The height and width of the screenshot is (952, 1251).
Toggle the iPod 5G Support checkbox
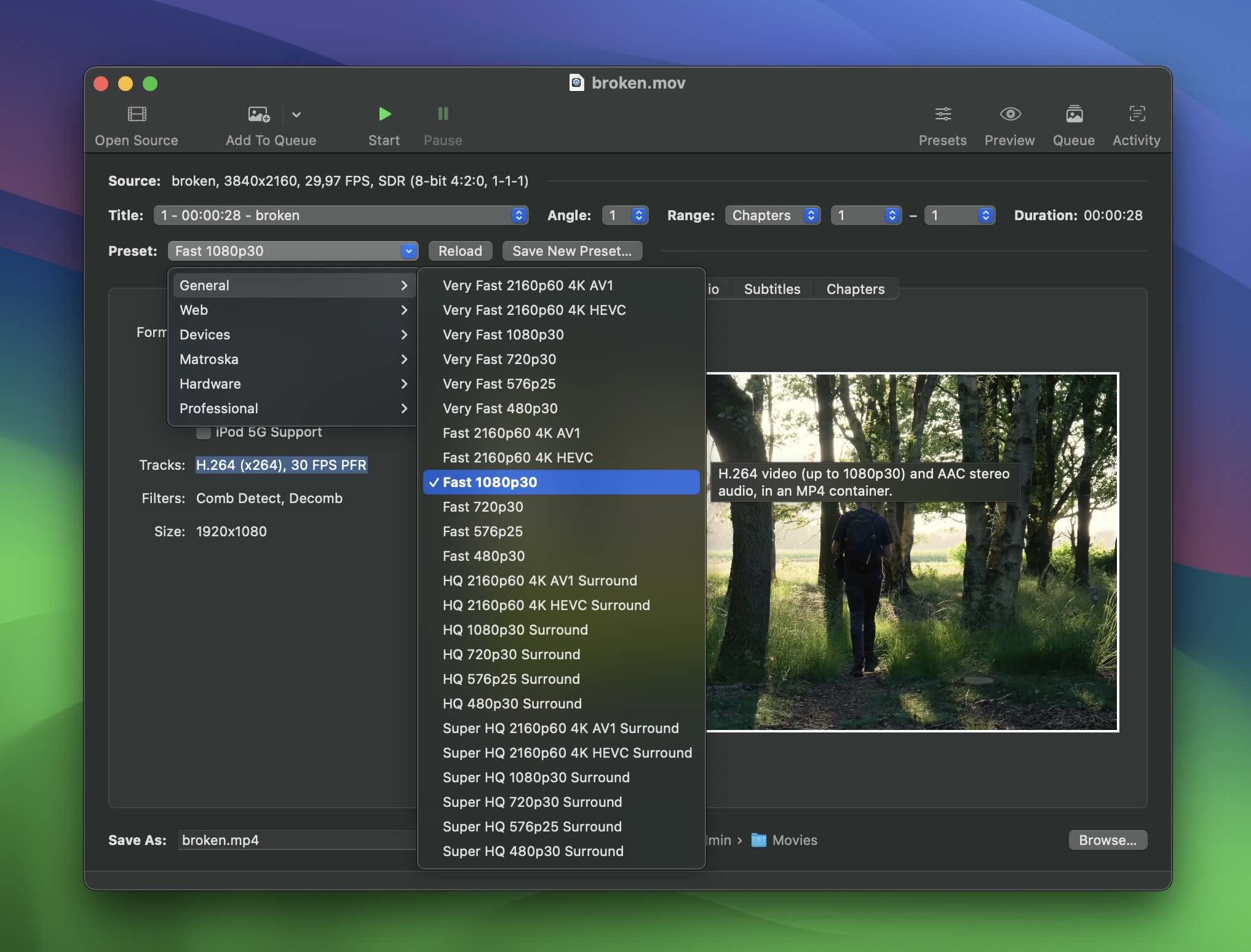(204, 432)
